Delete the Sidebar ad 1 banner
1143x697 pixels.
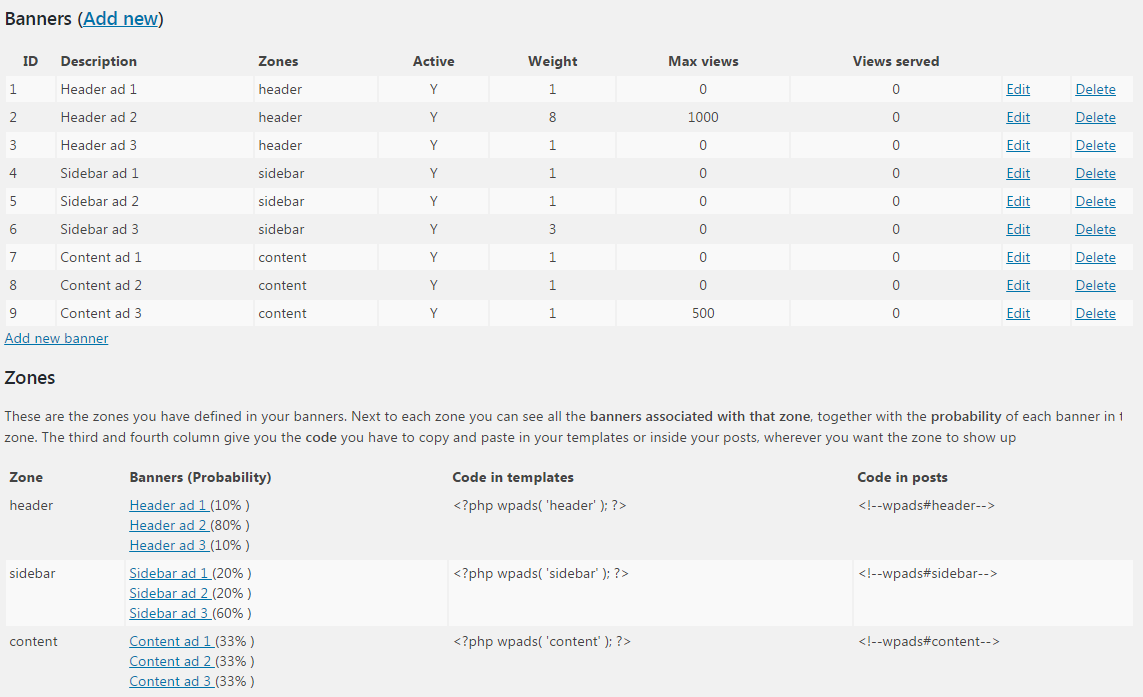tap(1095, 174)
